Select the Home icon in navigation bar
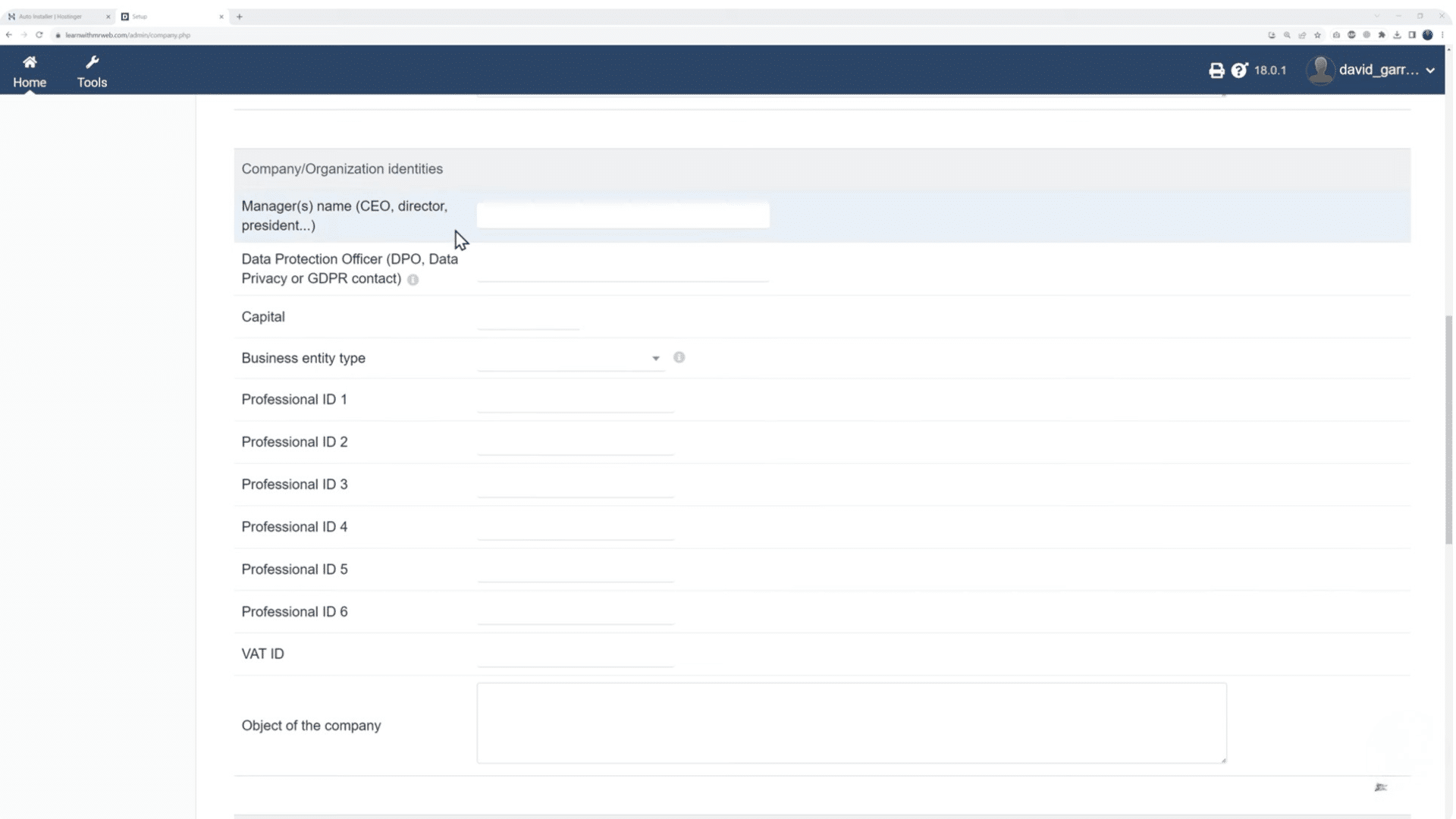This screenshot has height=819, width=1456. pos(30,71)
